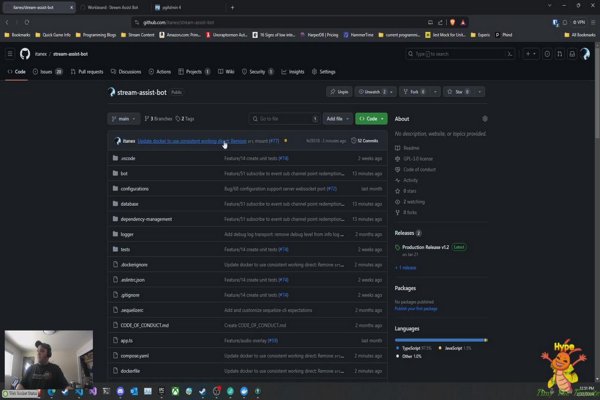
Task: Open the CODE_OF_CONDUCT.md file
Action: (x=145, y=325)
